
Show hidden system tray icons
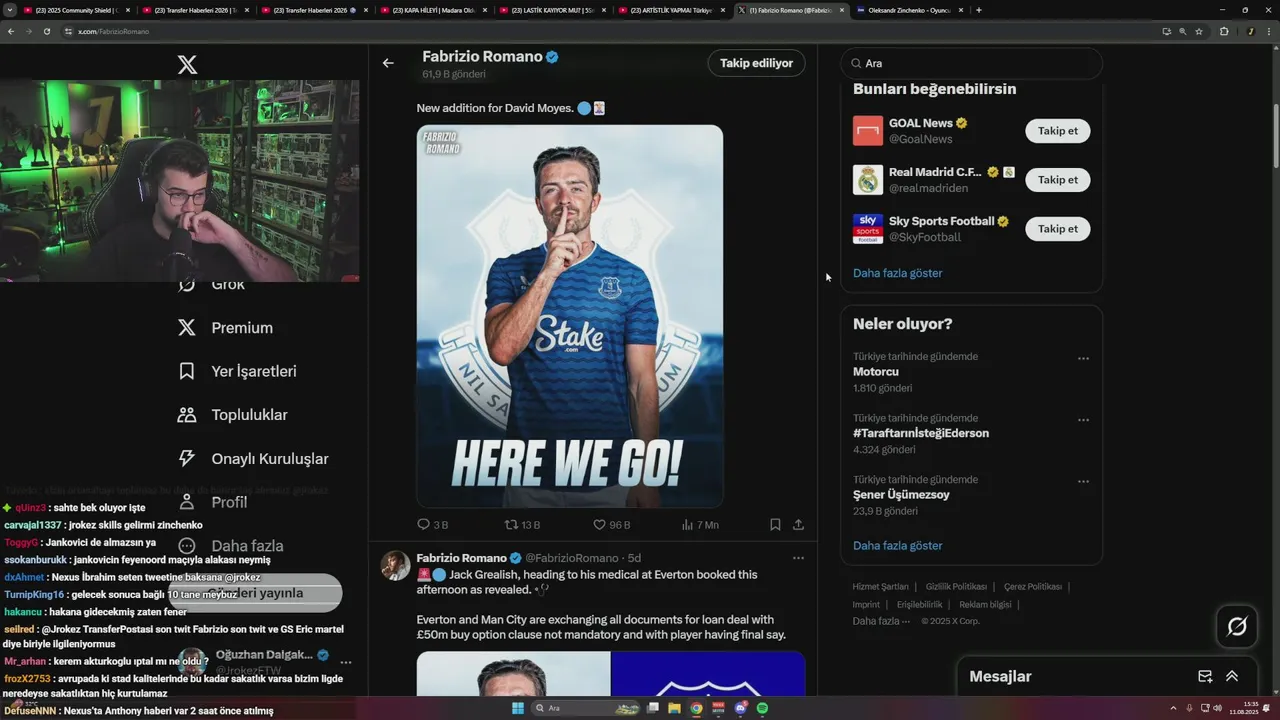point(1174,708)
